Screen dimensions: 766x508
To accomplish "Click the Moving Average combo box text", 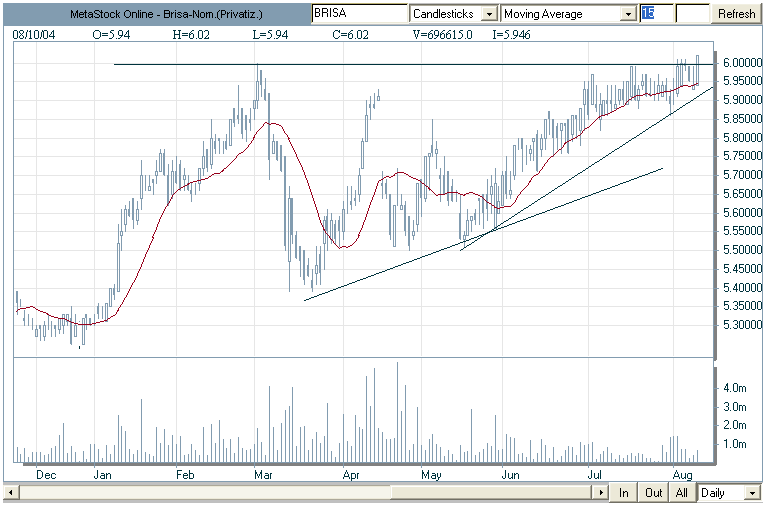I will coord(543,14).
